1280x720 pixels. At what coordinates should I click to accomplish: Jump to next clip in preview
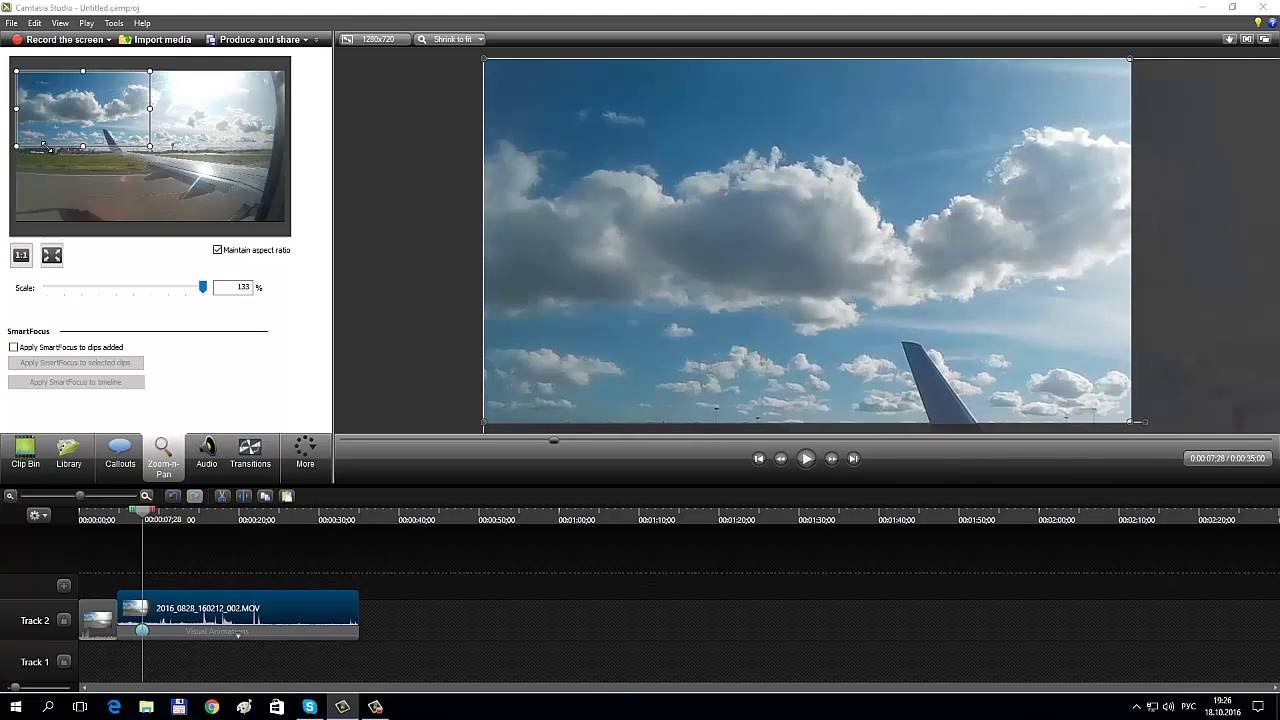coord(854,459)
